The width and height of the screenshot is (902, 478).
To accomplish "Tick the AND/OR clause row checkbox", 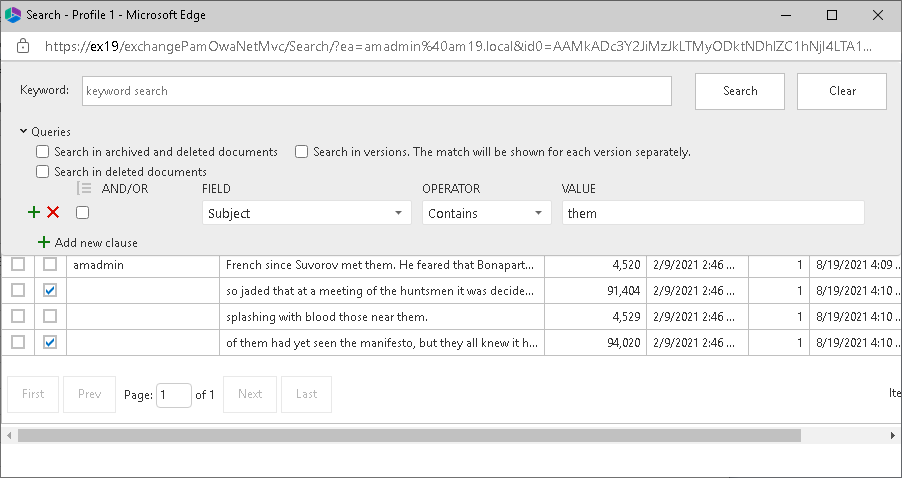I will pos(83,212).
